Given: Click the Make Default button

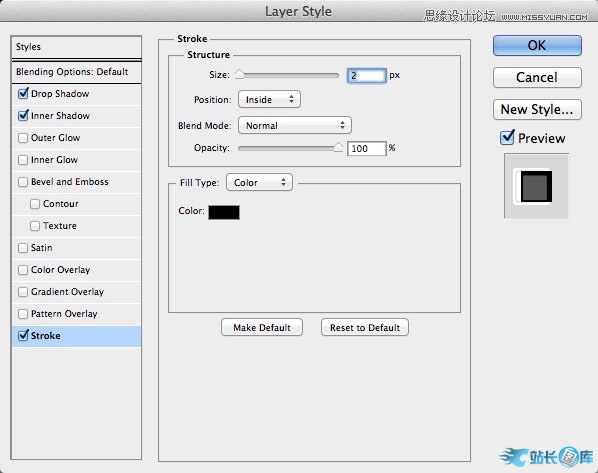Looking at the screenshot, I should (x=262, y=328).
